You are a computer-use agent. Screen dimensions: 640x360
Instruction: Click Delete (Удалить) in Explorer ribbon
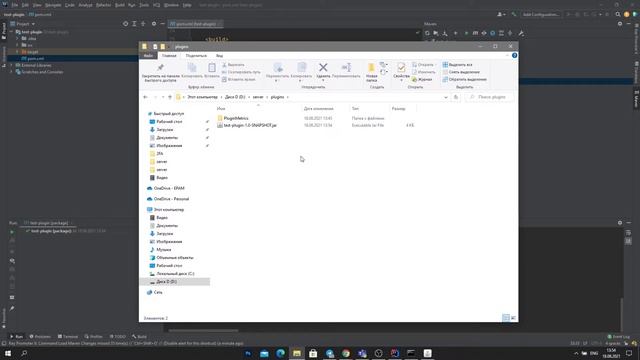point(323,71)
